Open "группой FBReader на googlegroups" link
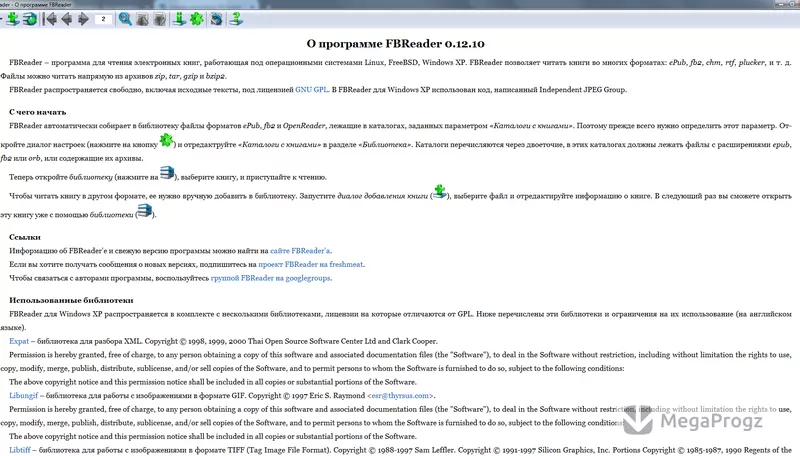This screenshot has width=800, height=456. pos(270,278)
